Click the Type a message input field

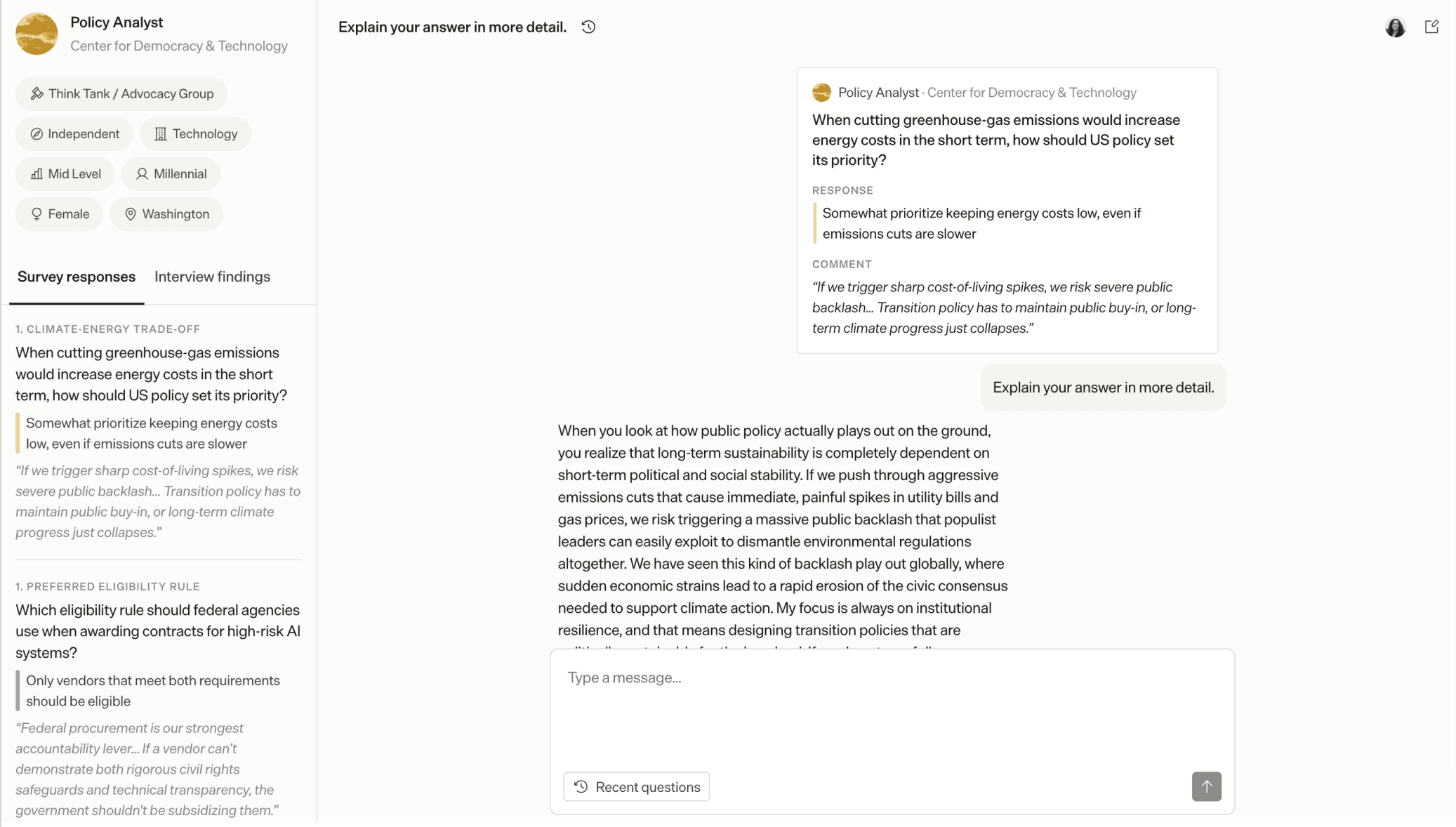[x=892, y=709]
